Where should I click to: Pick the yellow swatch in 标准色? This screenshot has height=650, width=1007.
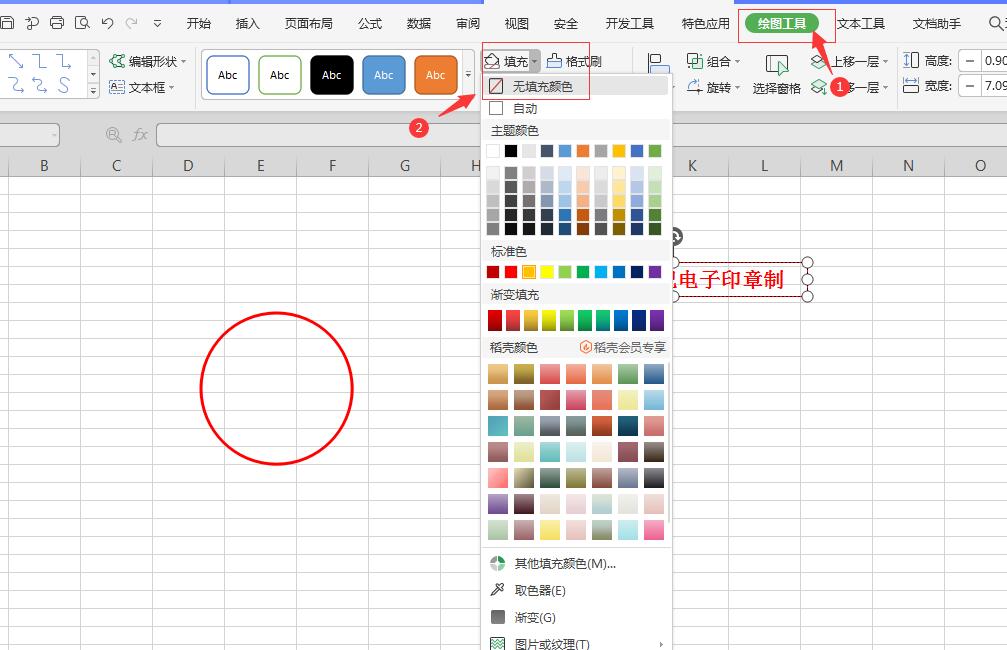tap(547, 272)
